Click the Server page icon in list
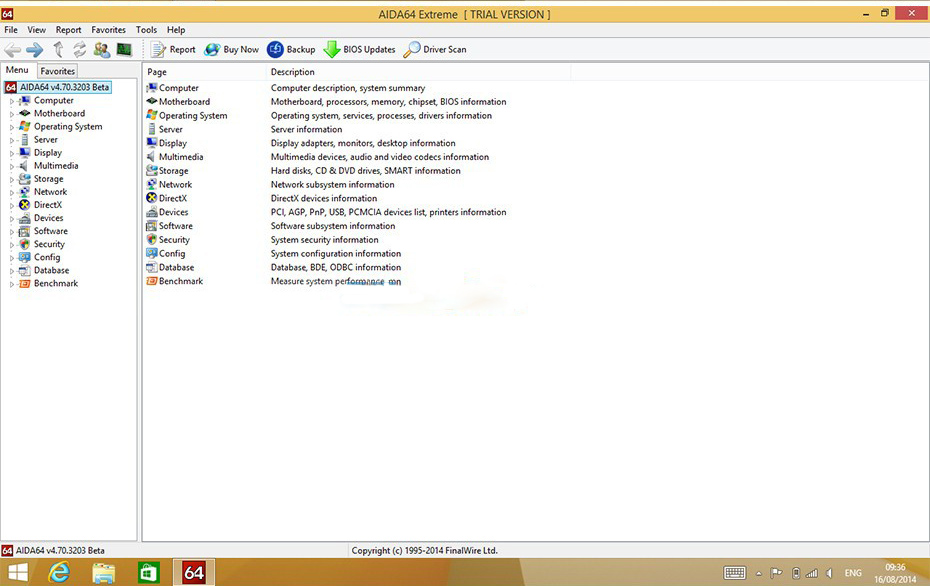930x586 pixels. point(152,129)
